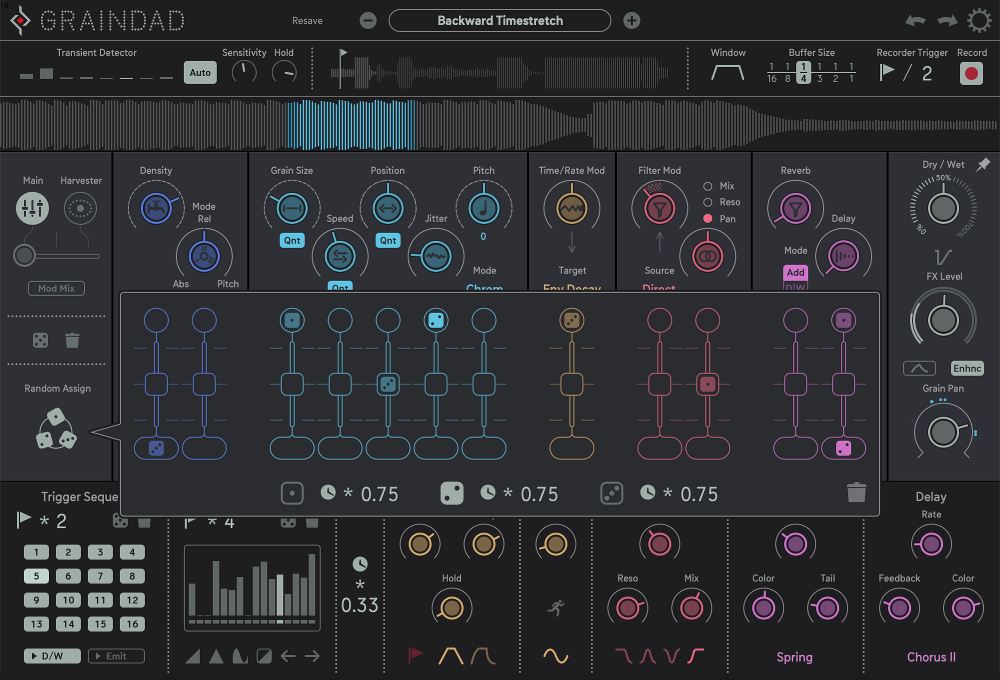
Task: Click the plus button beside the preset name
Action: click(x=631, y=20)
